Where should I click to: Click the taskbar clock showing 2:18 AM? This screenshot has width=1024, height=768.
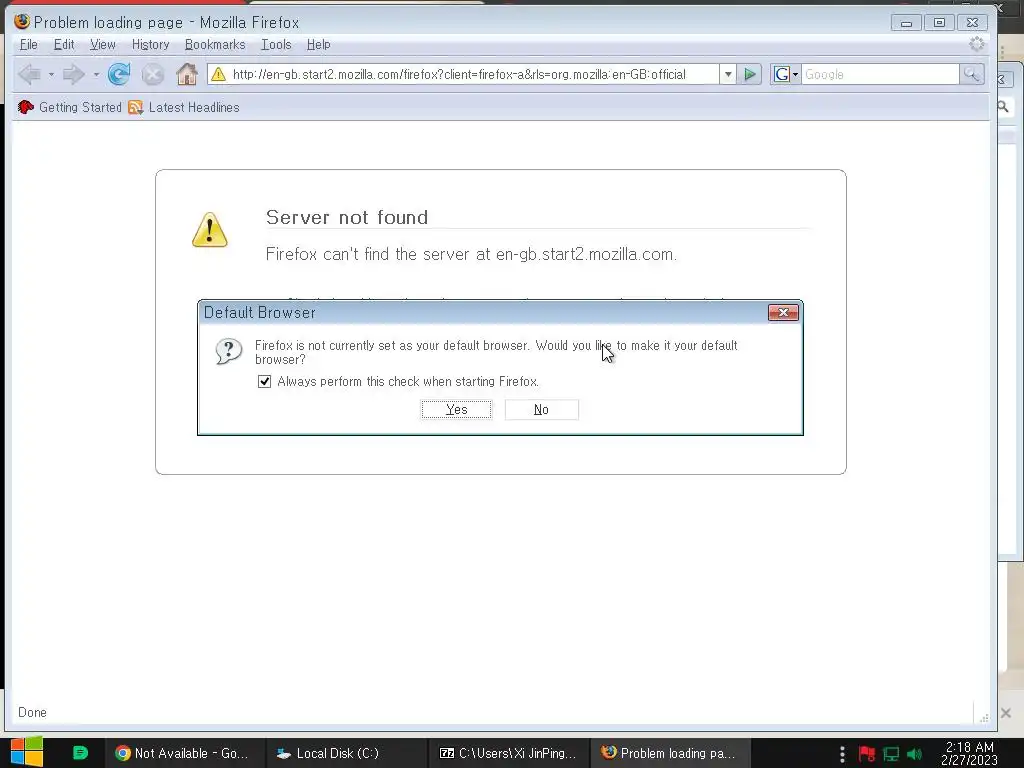point(969,753)
